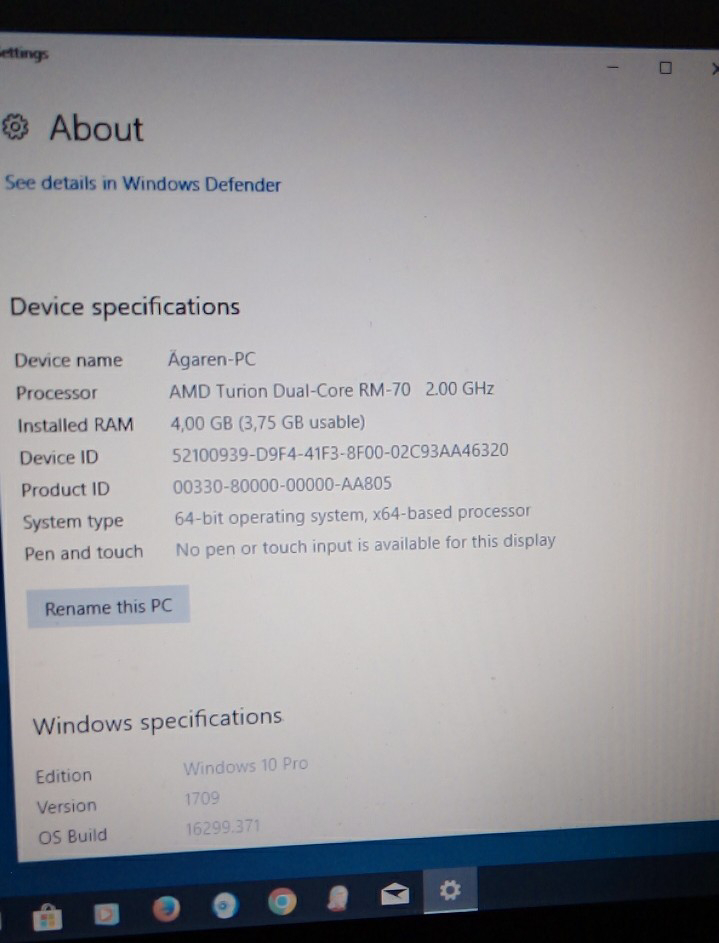Select the Device ID value 52100939-D9F4
719x943 pixels.
(340, 452)
